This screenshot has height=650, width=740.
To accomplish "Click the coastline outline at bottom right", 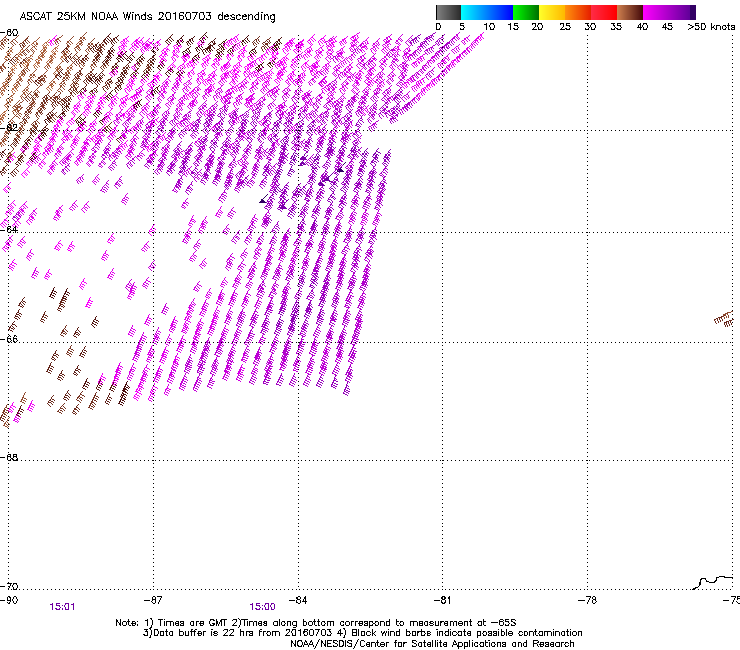I will 713,582.
